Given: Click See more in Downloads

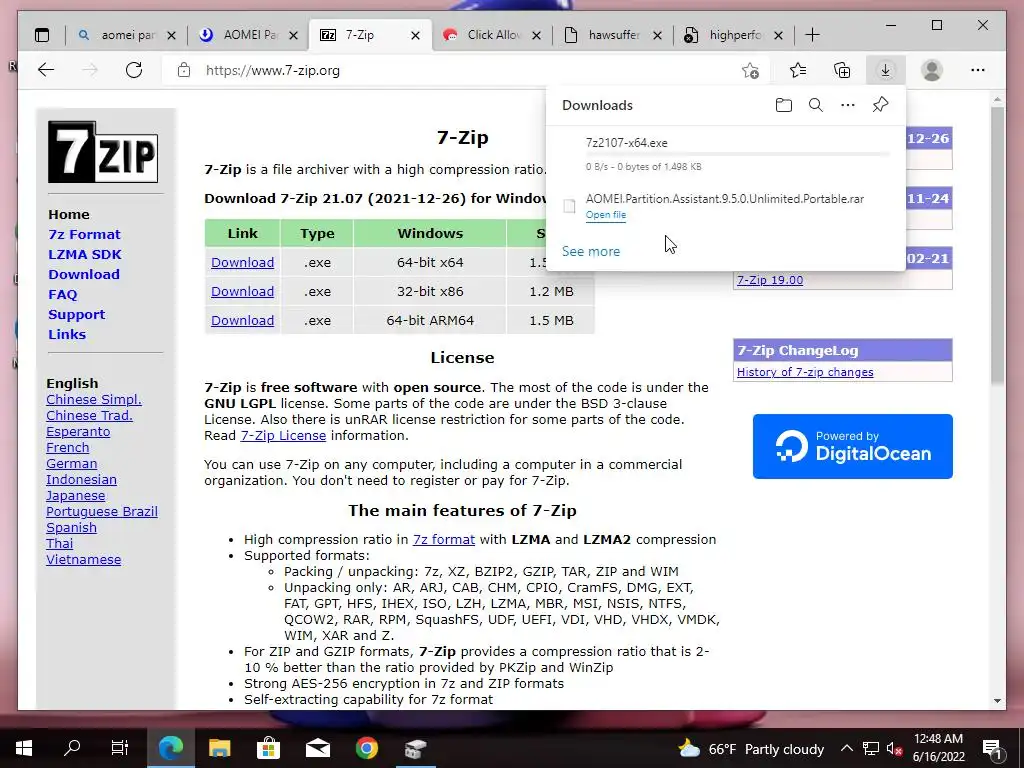Looking at the screenshot, I should [x=591, y=251].
